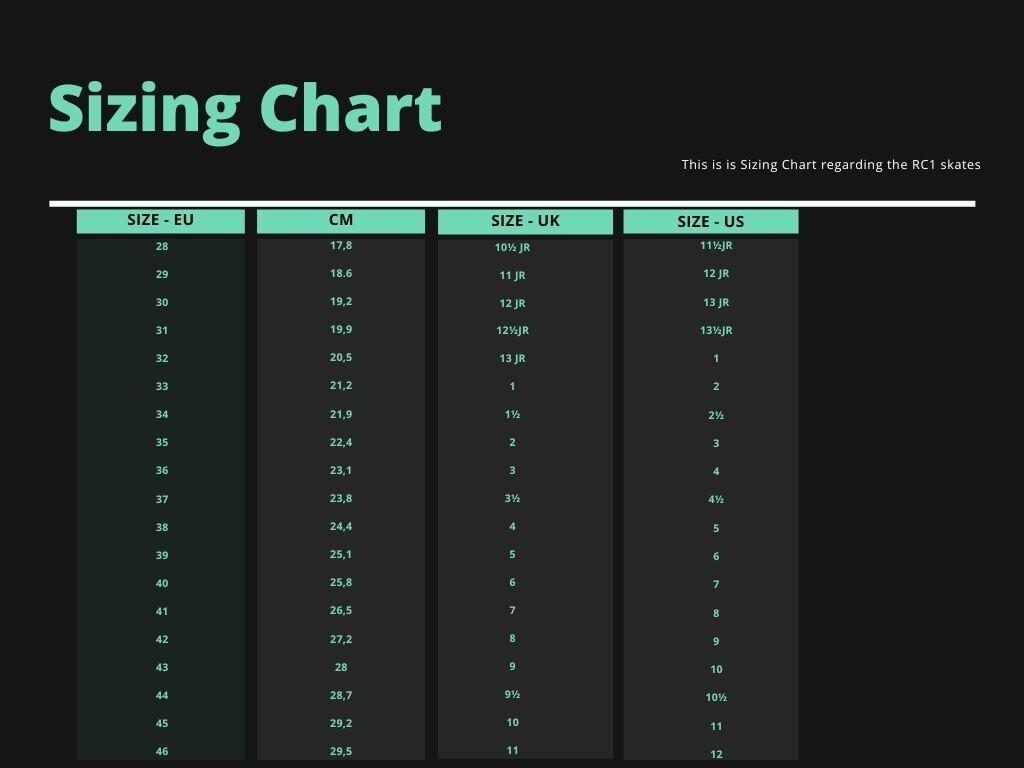Image resolution: width=1024 pixels, height=768 pixels.
Task: Select EU size 28 in the first column
Action: pyautogui.click(x=162, y=246)
